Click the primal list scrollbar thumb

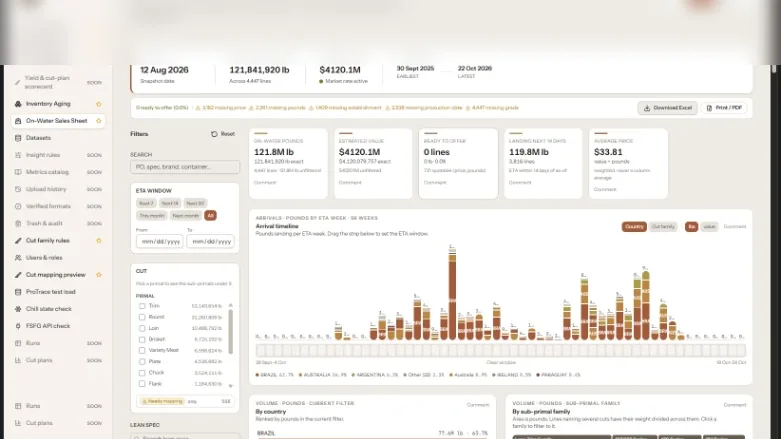(x=230, y=331)
